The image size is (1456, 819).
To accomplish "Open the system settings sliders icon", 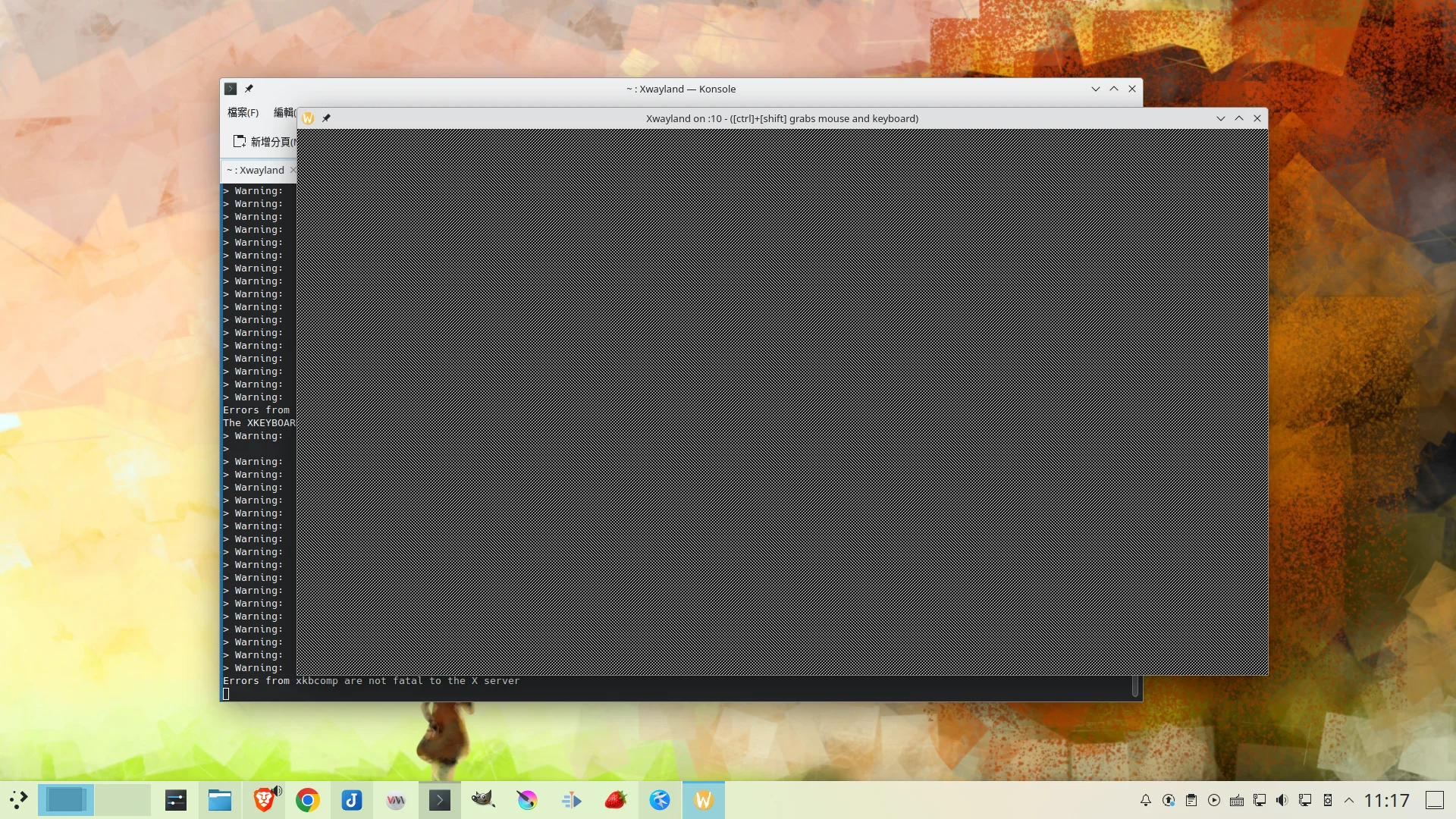I will (176, 800).
